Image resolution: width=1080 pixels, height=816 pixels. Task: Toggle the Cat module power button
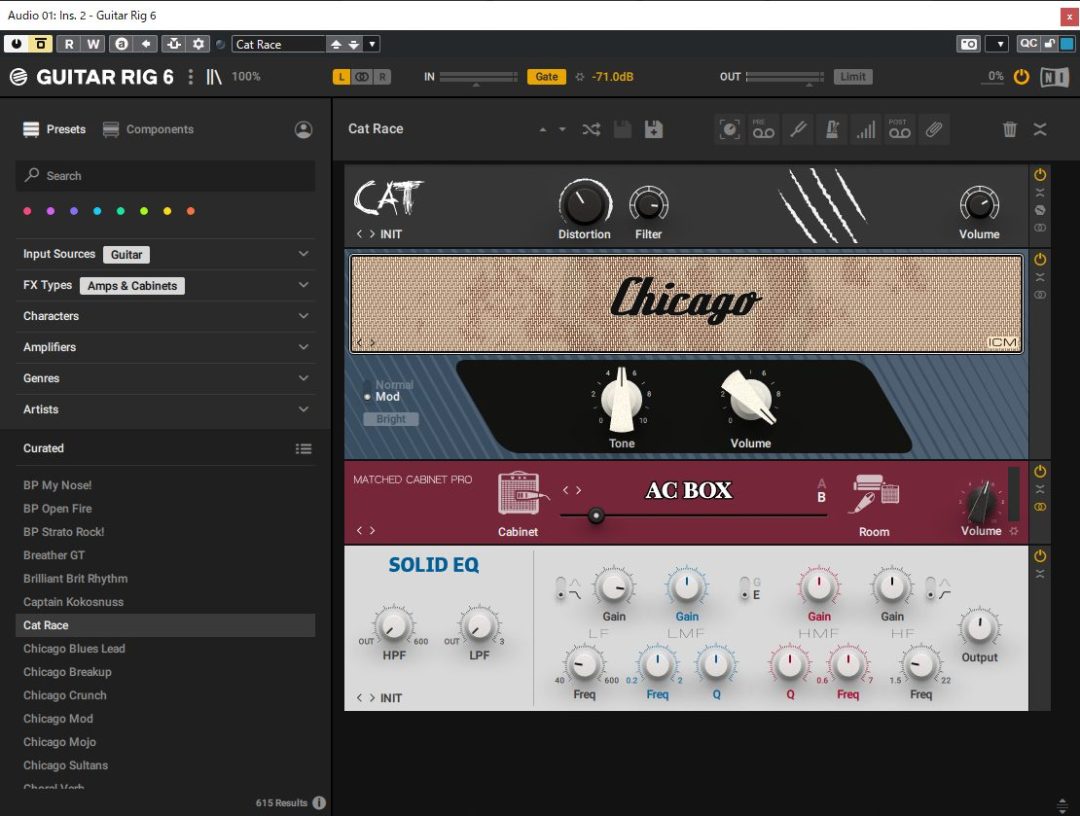point(1040,175)
